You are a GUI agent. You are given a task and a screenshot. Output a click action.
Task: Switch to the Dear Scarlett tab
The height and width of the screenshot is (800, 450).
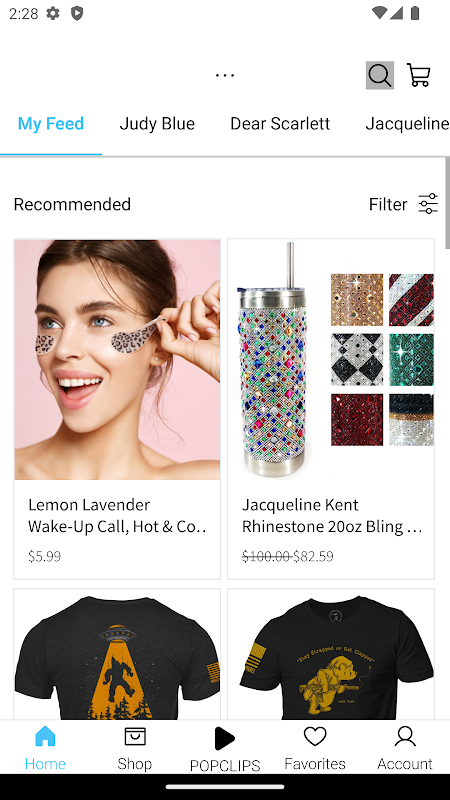pyautogui.click(x=280, y=123)
